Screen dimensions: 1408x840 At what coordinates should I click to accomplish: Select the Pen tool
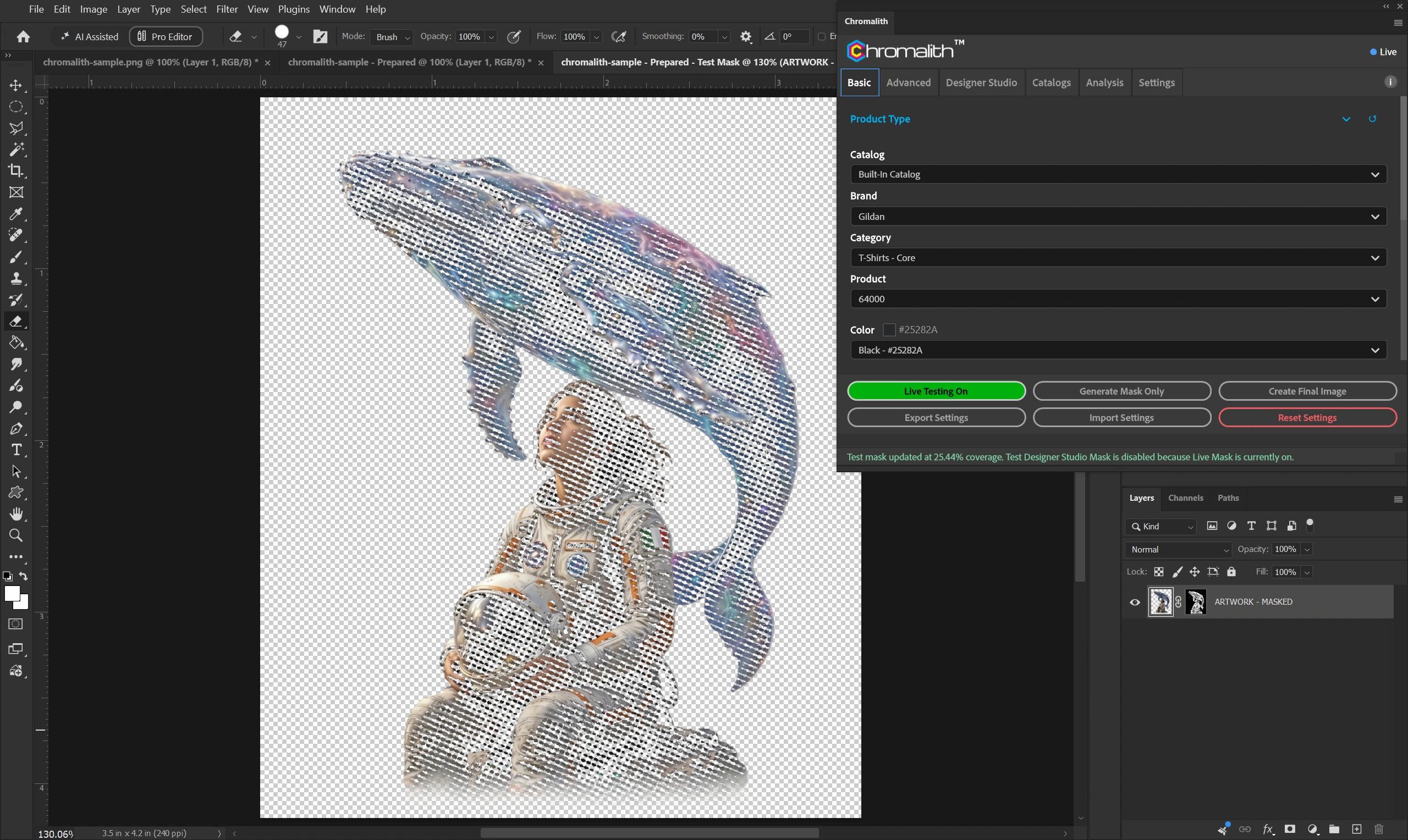16,428
